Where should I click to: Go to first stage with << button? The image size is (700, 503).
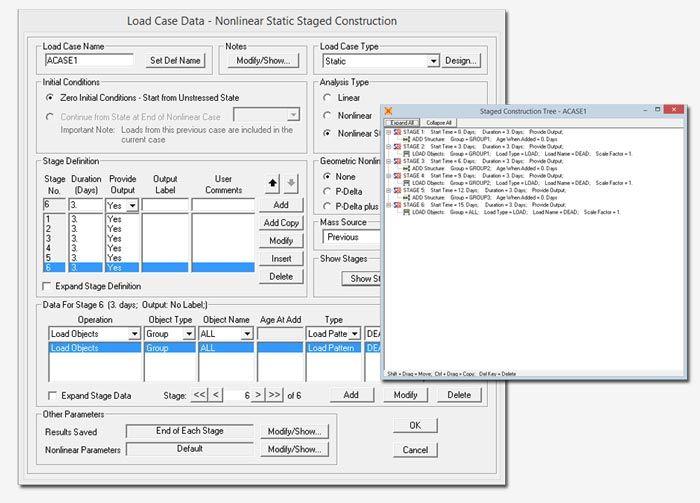tap(200, 395)
